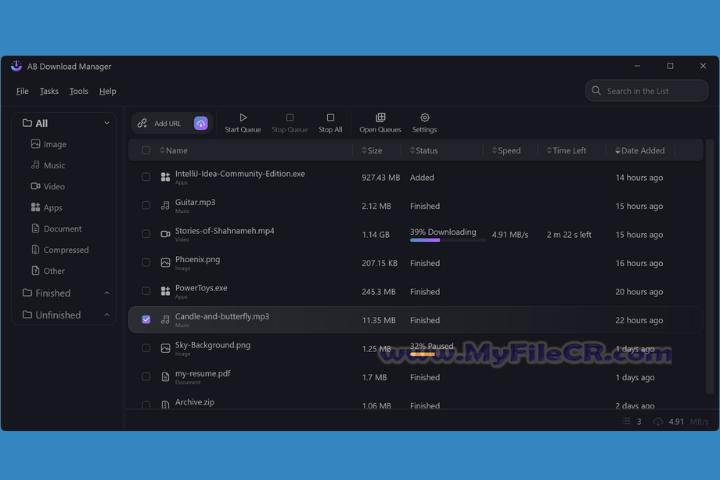Select the All category label
Viewport: 720px width, 480px height.
pyautogui.click(x=41, y=123)
